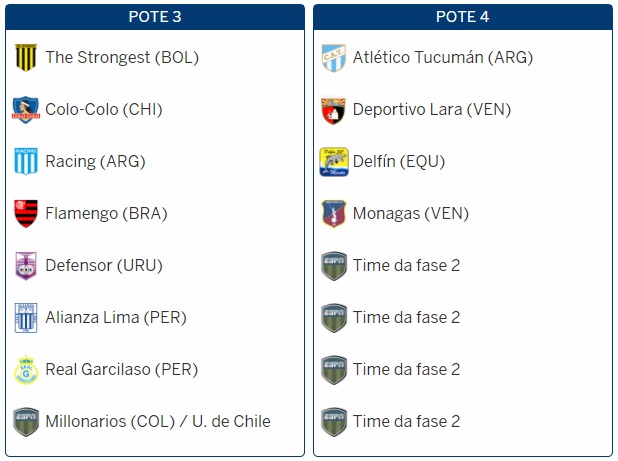
Task: Click the Real Garcilaso crest icon
Action: pos(25,370)
